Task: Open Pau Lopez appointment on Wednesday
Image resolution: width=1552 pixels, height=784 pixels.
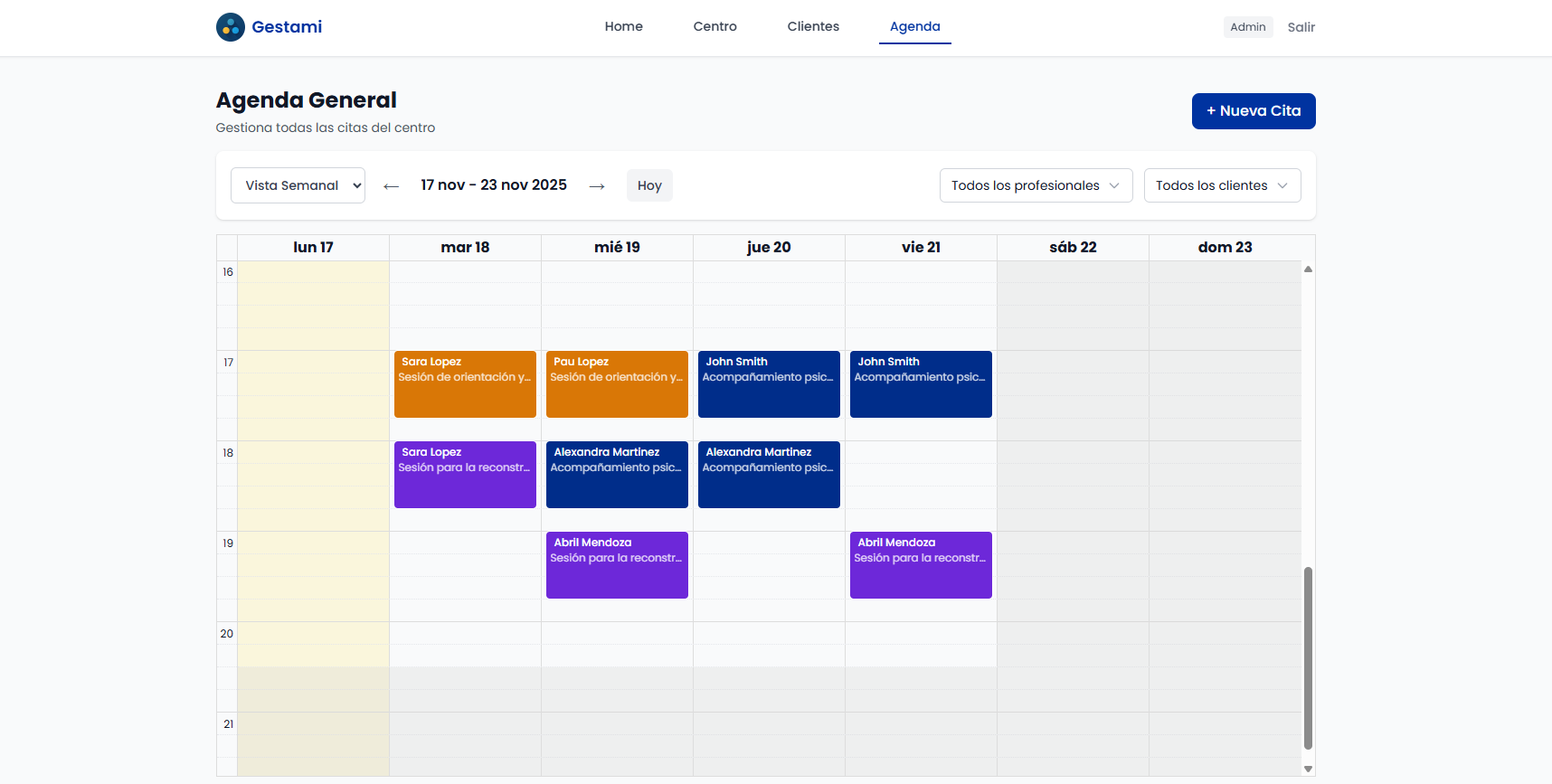Action: (617, 384)
